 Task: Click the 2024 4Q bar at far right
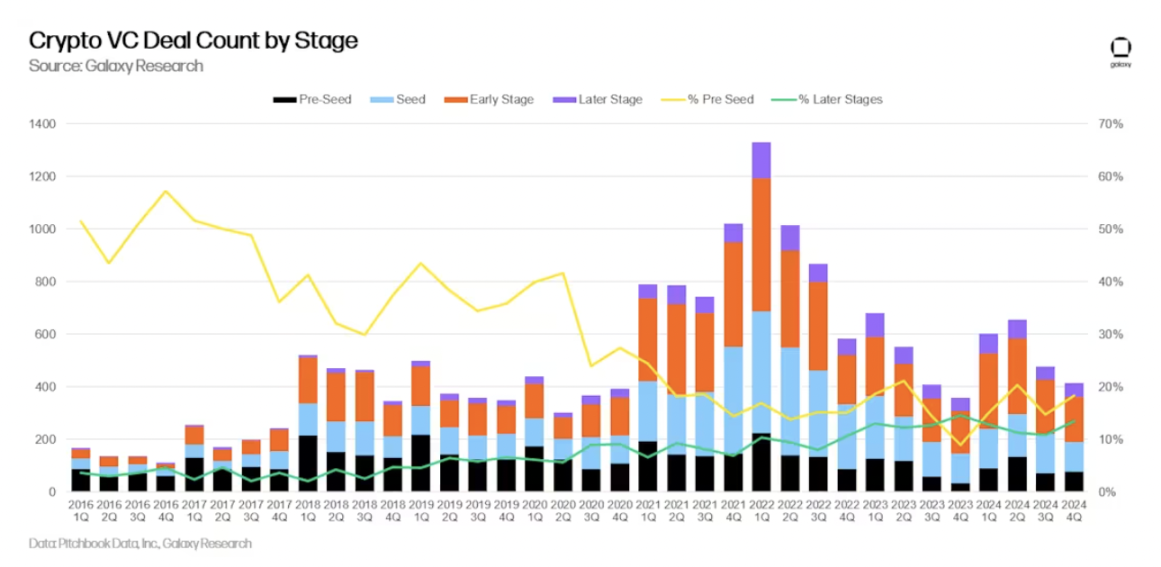click(1073, 440)
